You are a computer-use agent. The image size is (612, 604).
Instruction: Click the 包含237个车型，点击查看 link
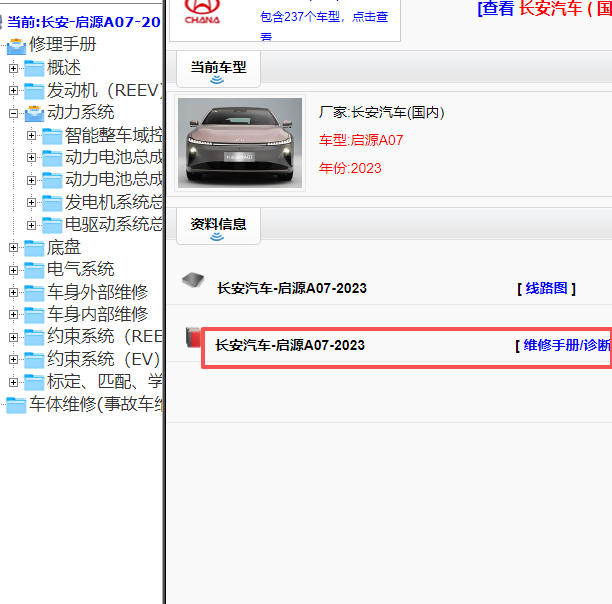click(x=324, y=25)
